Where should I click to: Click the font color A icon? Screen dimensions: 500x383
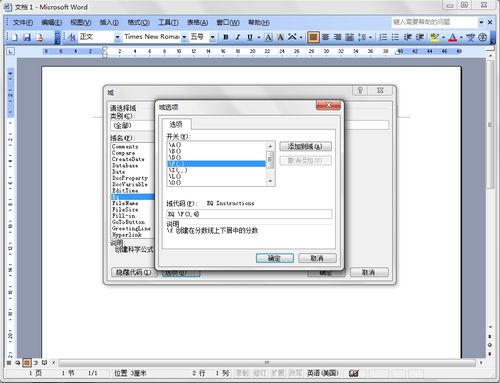(x=452, y=37)
